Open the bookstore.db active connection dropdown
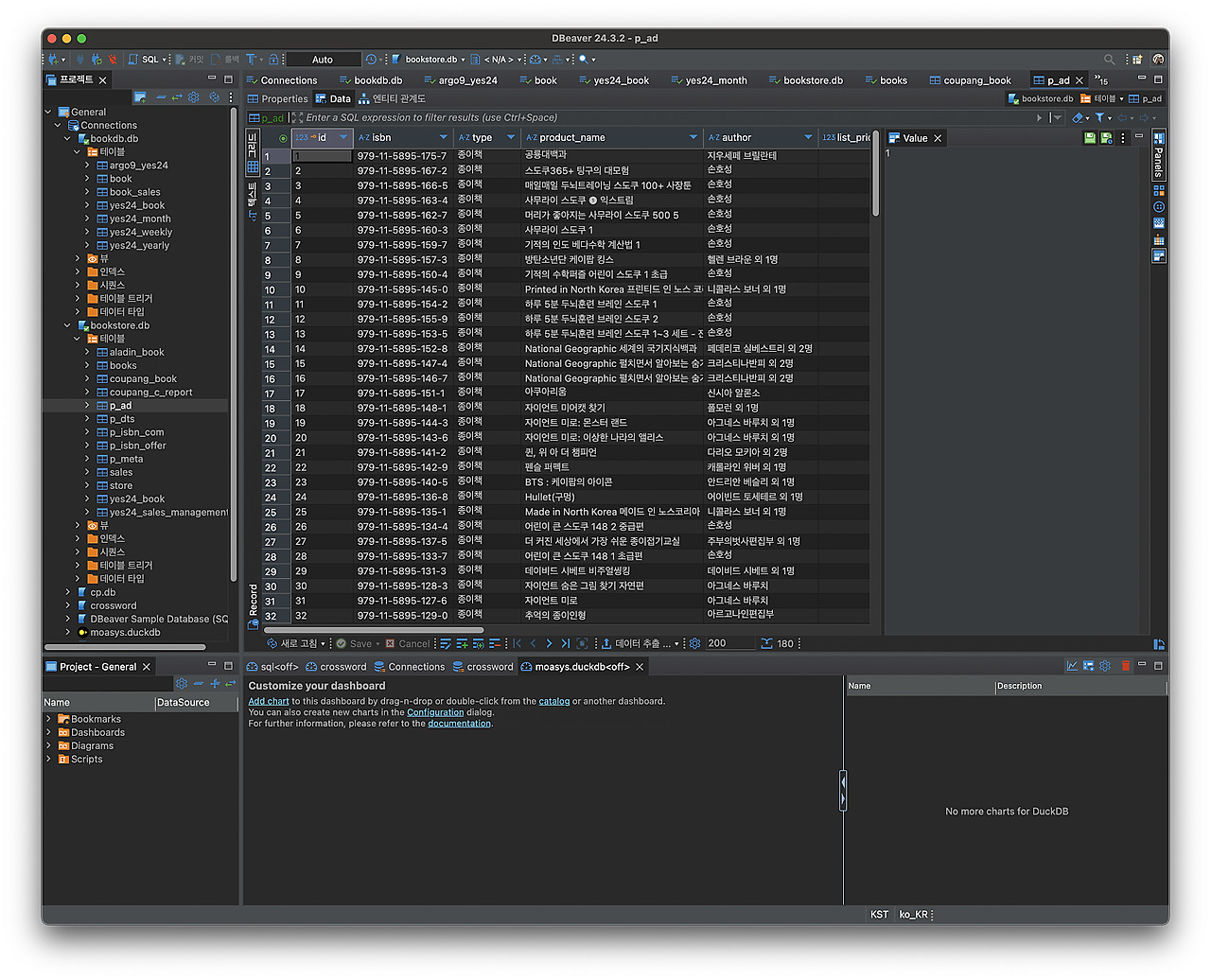The image size is (1211, 980). click(x=430, y=60)
